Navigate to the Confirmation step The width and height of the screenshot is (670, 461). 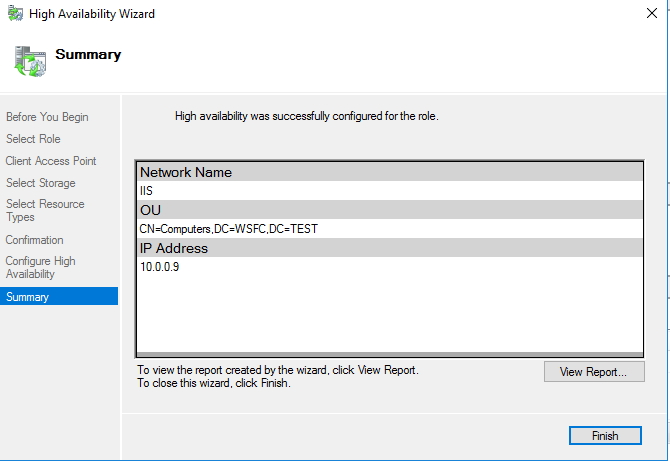tap(34, 240)
